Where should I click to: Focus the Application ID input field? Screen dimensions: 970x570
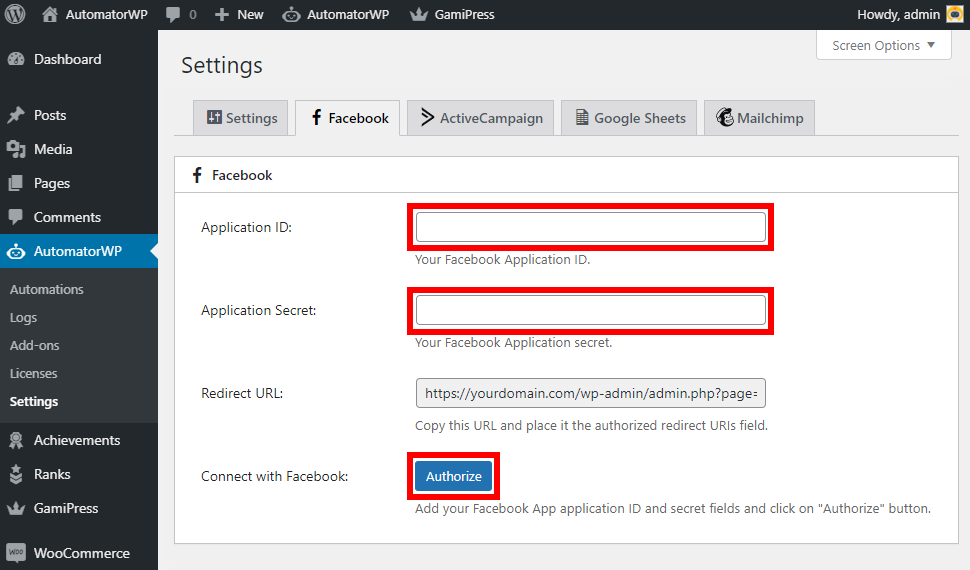590,227
